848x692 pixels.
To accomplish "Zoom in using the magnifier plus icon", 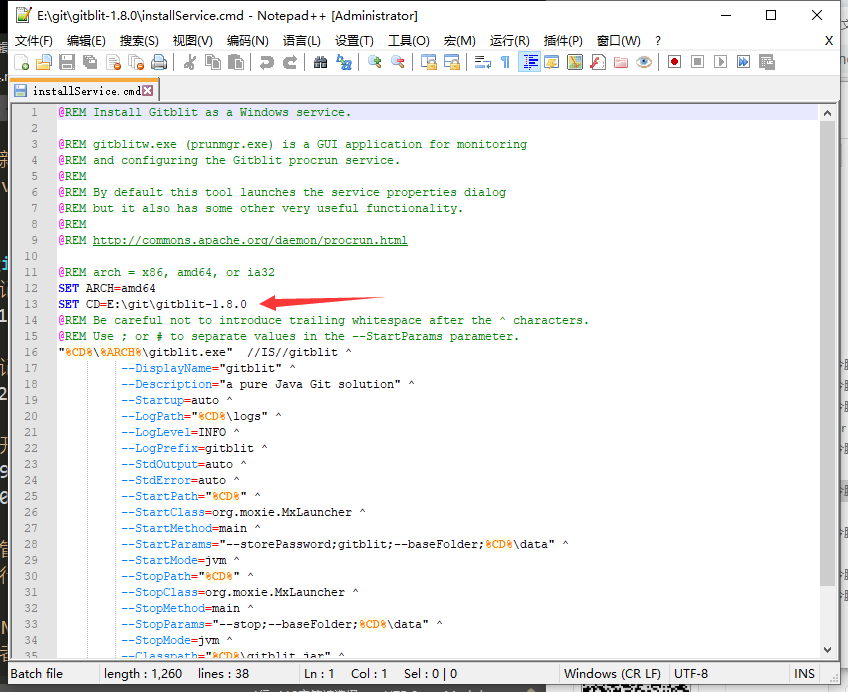I will [374, 62].
